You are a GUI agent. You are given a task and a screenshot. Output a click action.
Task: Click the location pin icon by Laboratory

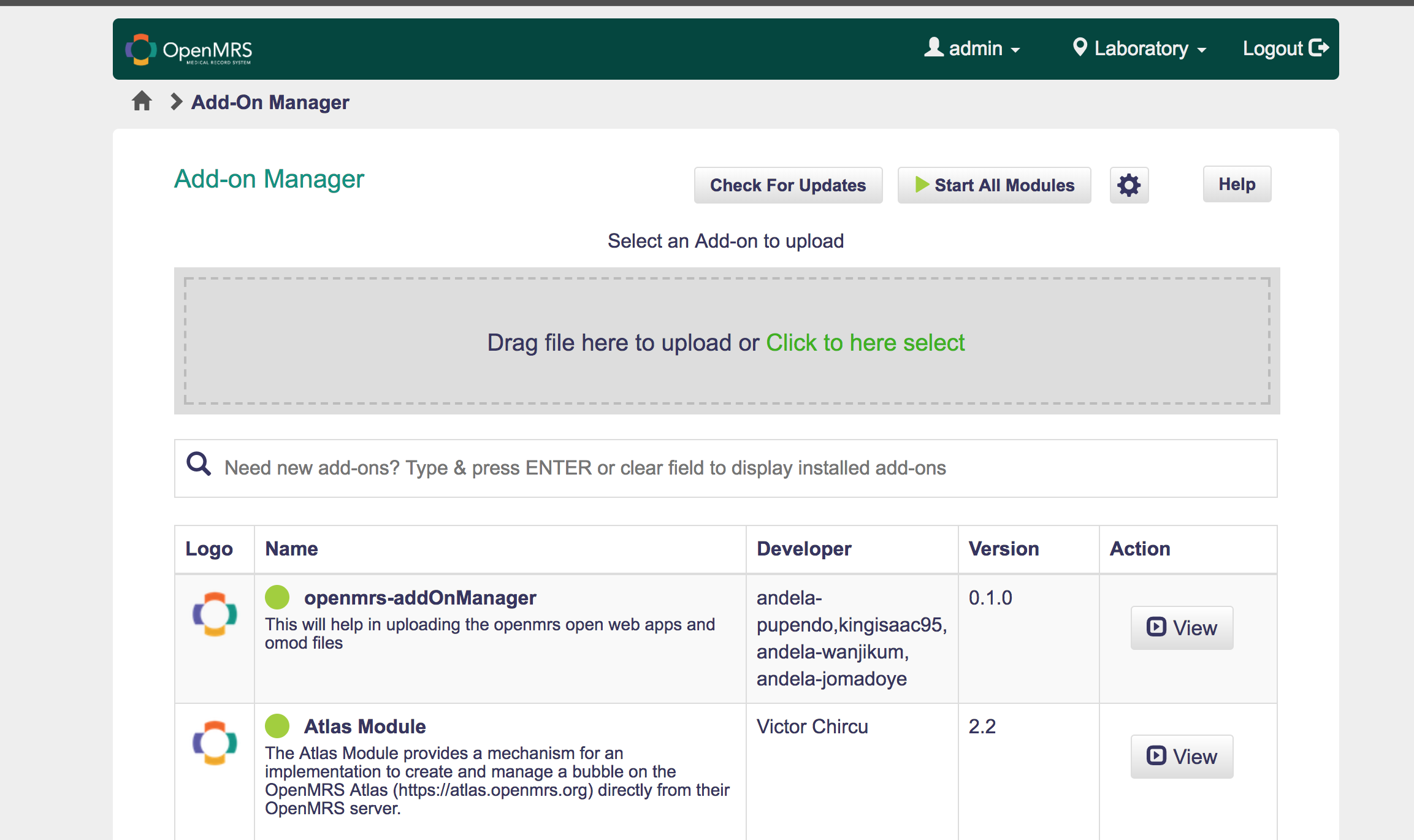coord(1080,47)
